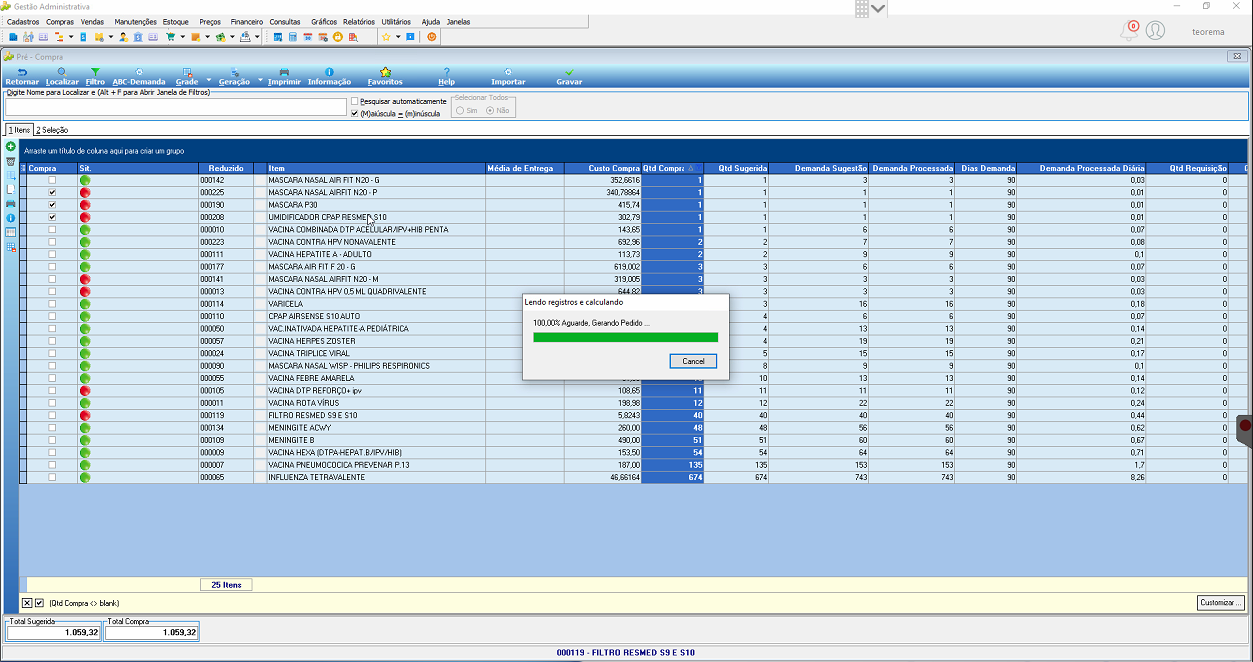This screenshot has width=1253, height=662.
Task: Cancel the Lendo registros progress dialog
Action: (x=693, y=361)
